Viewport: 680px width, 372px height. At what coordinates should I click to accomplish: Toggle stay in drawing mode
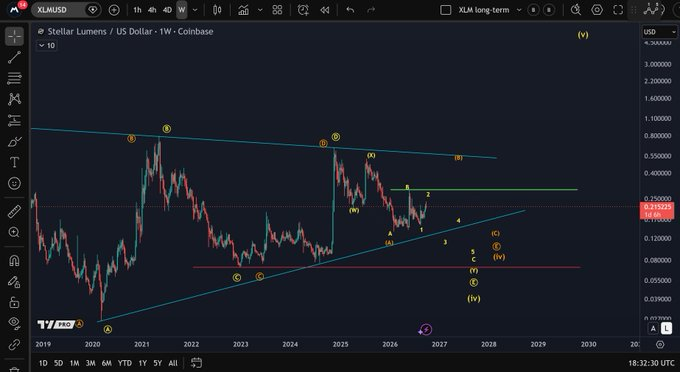pyautogui.click(x=14, y=282)
